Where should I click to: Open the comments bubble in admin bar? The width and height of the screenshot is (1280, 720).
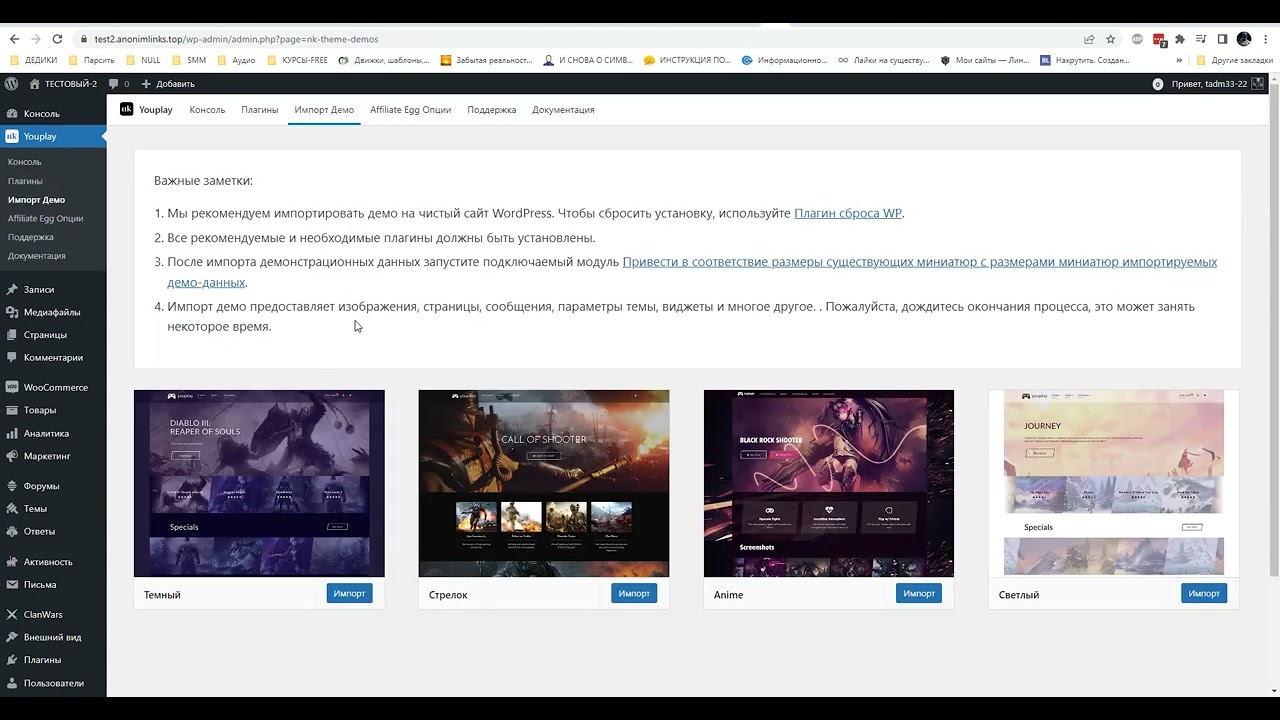(x=118, y=84)
